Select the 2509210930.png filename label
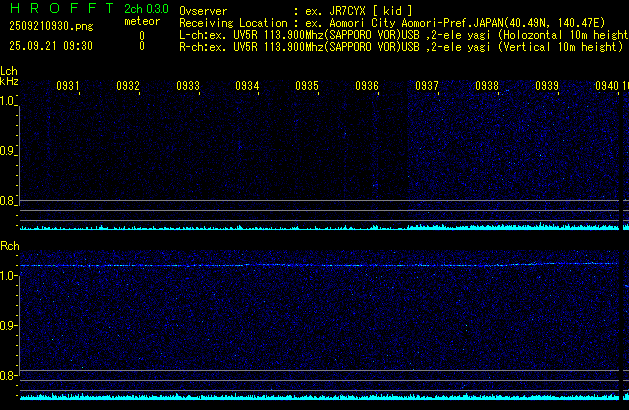 point(50,26)
